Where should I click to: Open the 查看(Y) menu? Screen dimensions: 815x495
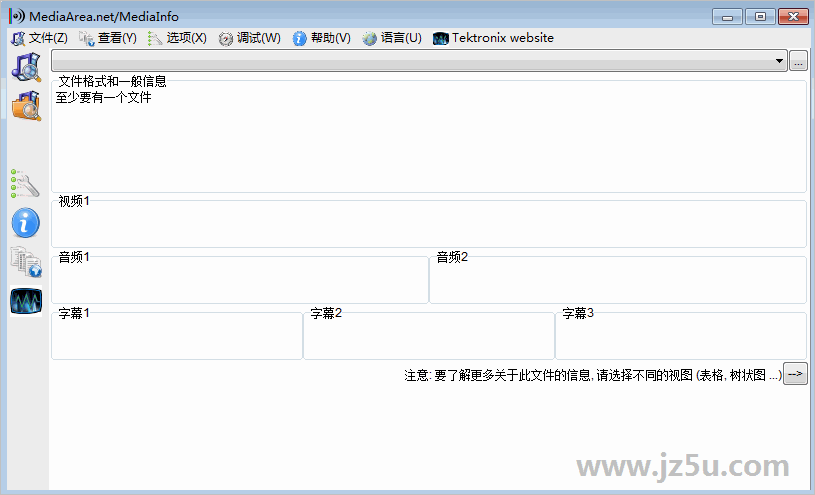pos(108,38)
